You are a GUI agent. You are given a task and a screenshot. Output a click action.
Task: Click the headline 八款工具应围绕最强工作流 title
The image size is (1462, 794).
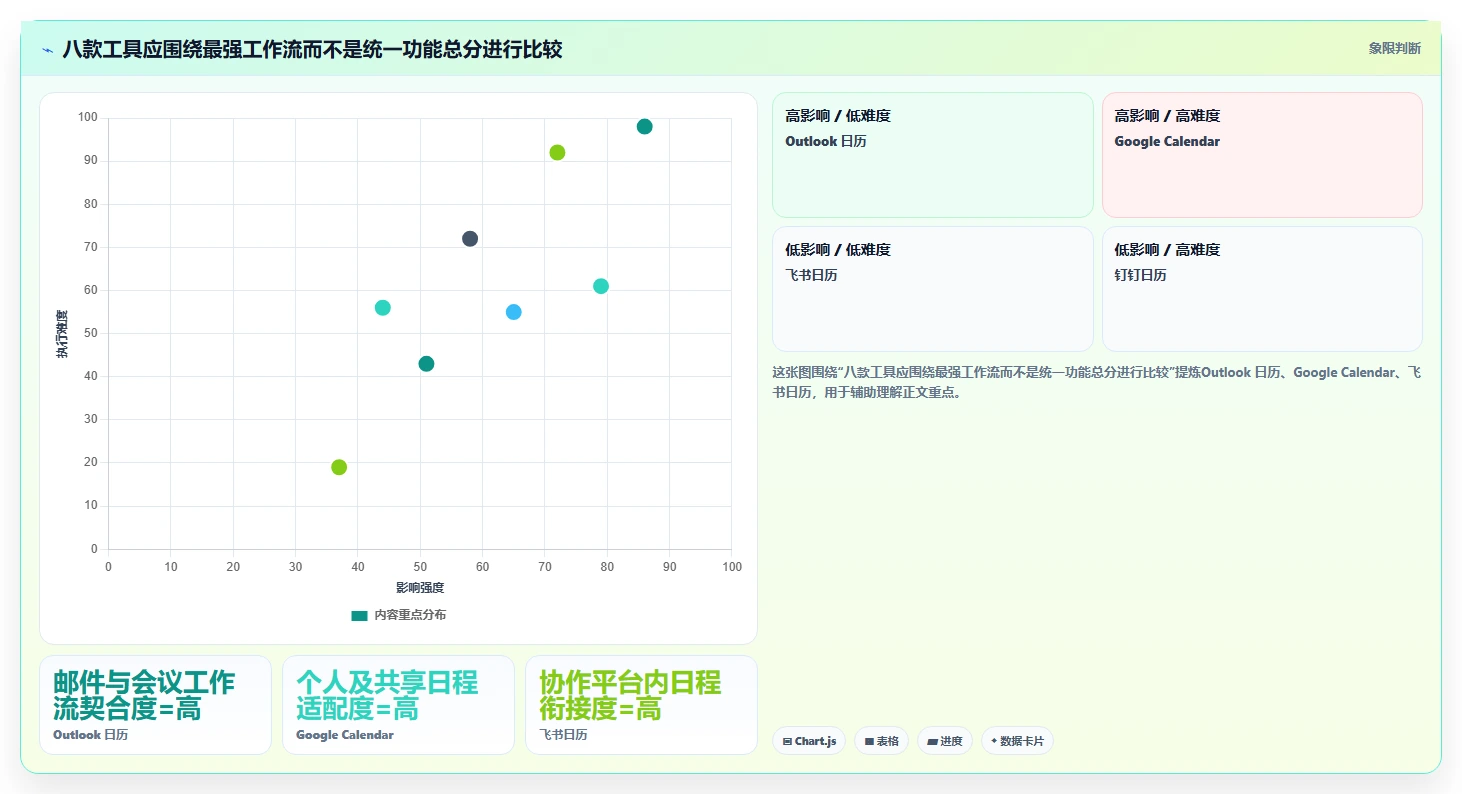click(312, 50)
